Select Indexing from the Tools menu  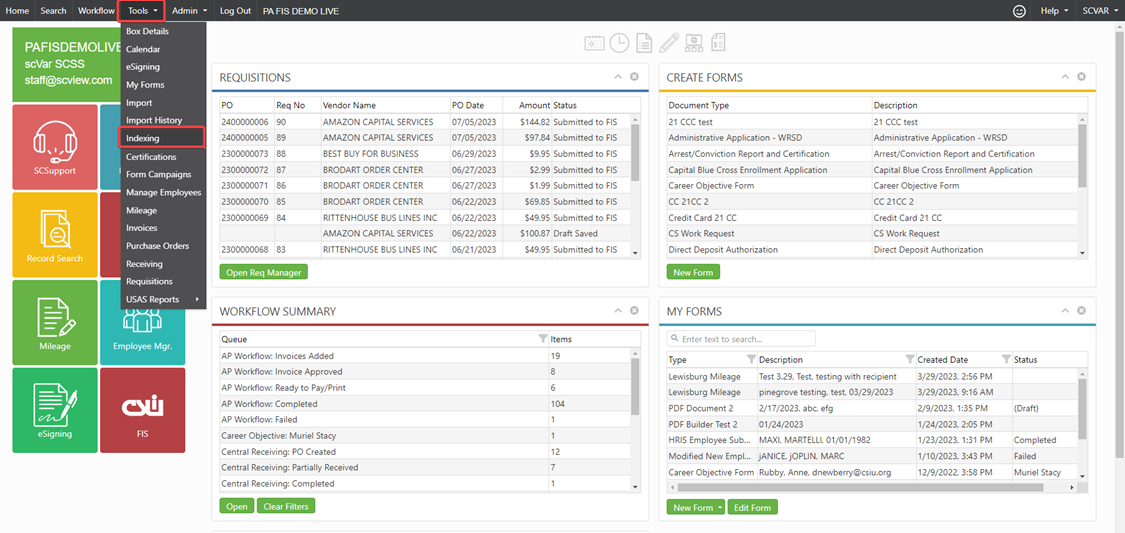pyautogui.click(x=143, y=138)
